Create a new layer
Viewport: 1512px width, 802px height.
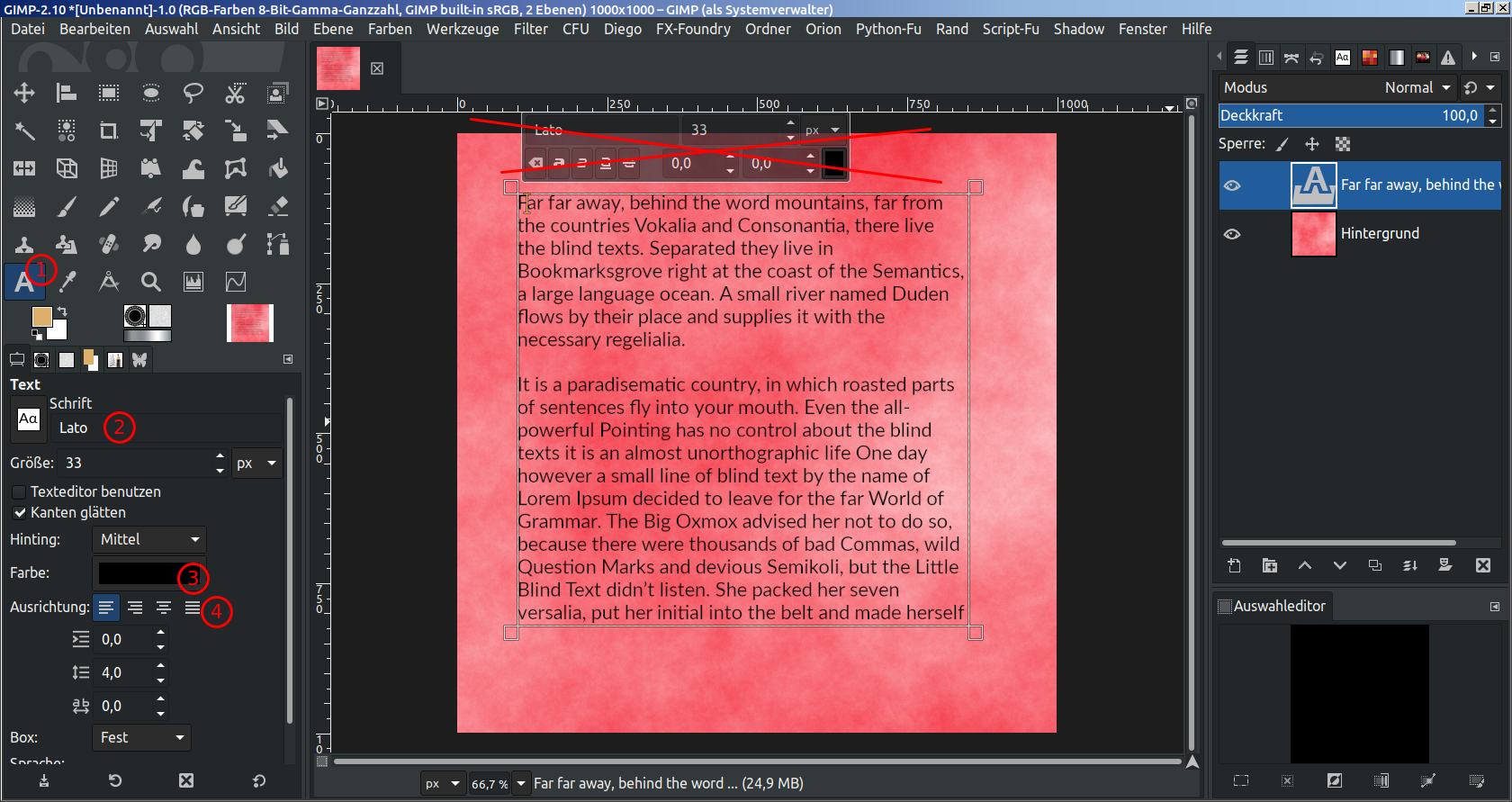pos(1234,565)
